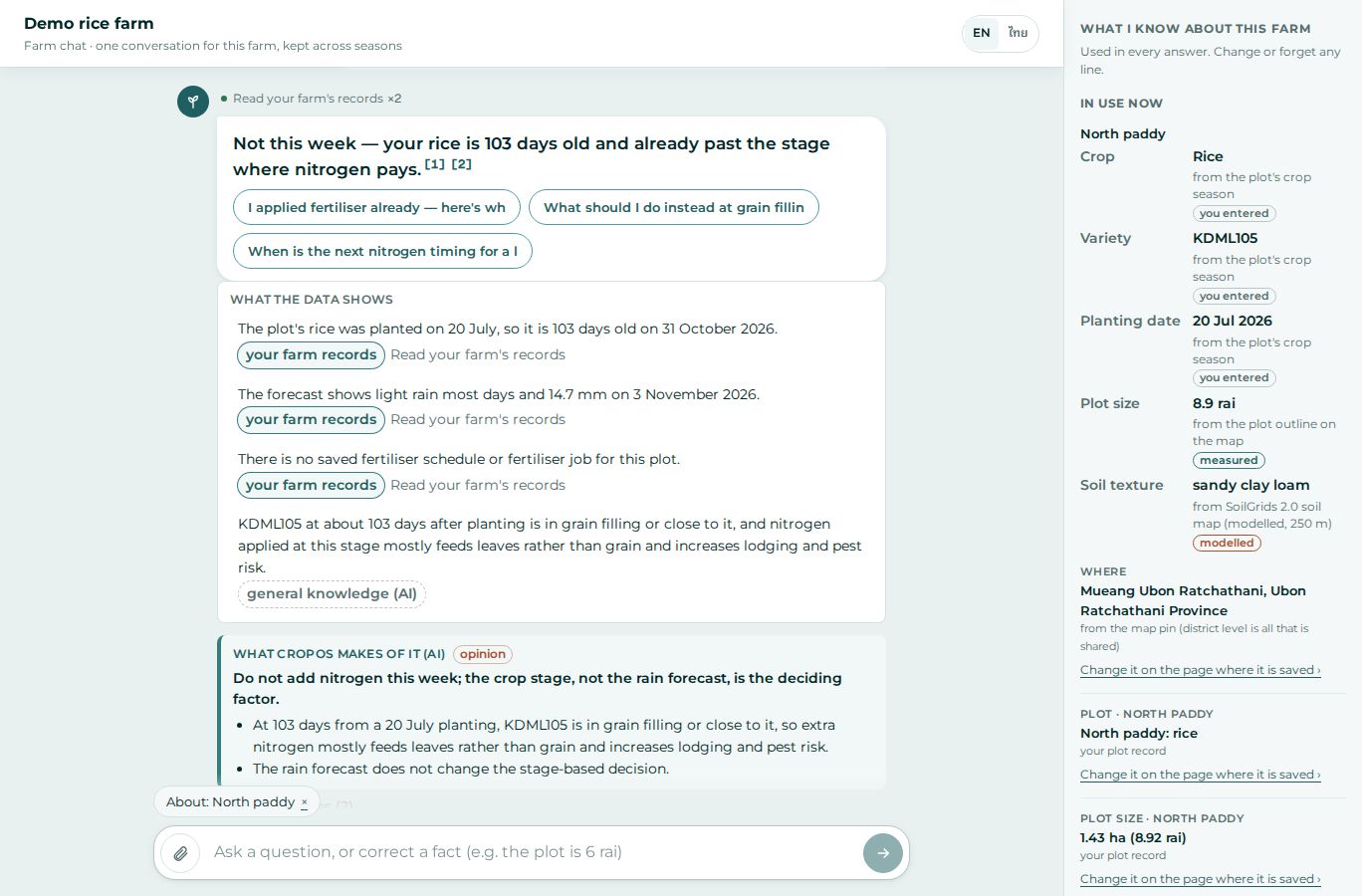The image size is (1362, 896).
Task: Click "you entered" badge under Variety
Action: [1235, 296]
